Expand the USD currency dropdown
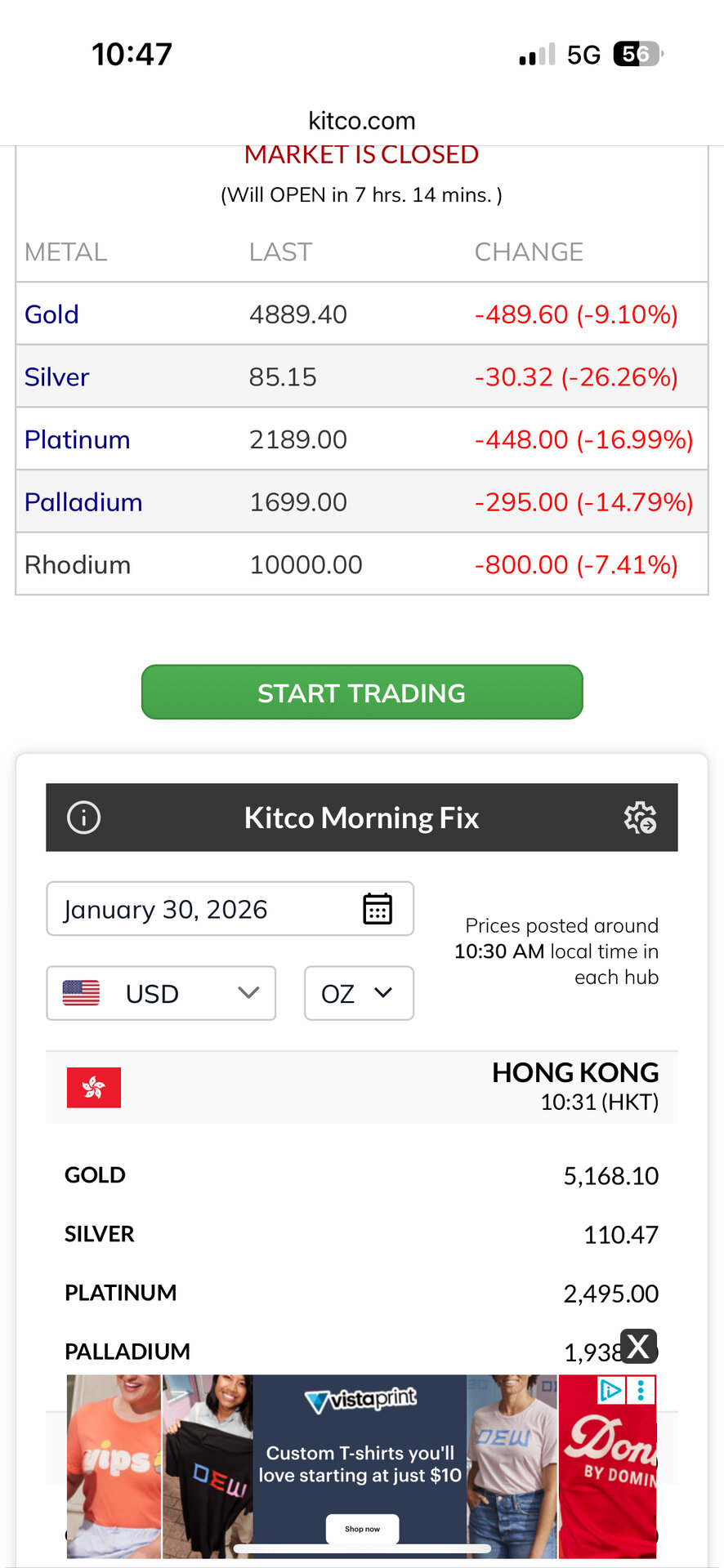This screenshot has height=1568, width=724. click(248, 993)
